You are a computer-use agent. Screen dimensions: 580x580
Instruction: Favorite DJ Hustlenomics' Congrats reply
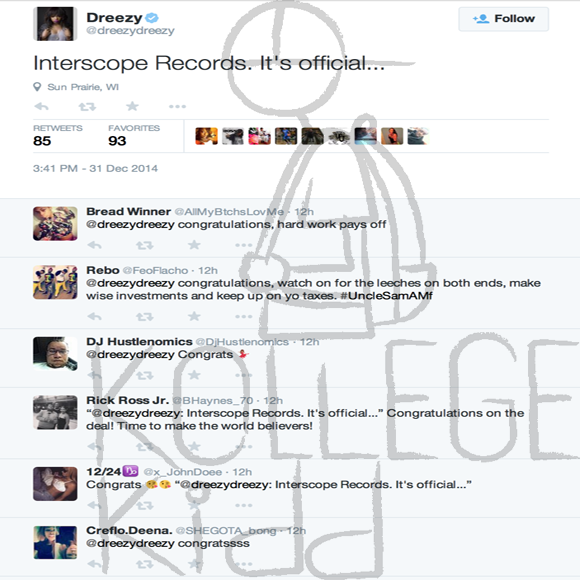194,375
